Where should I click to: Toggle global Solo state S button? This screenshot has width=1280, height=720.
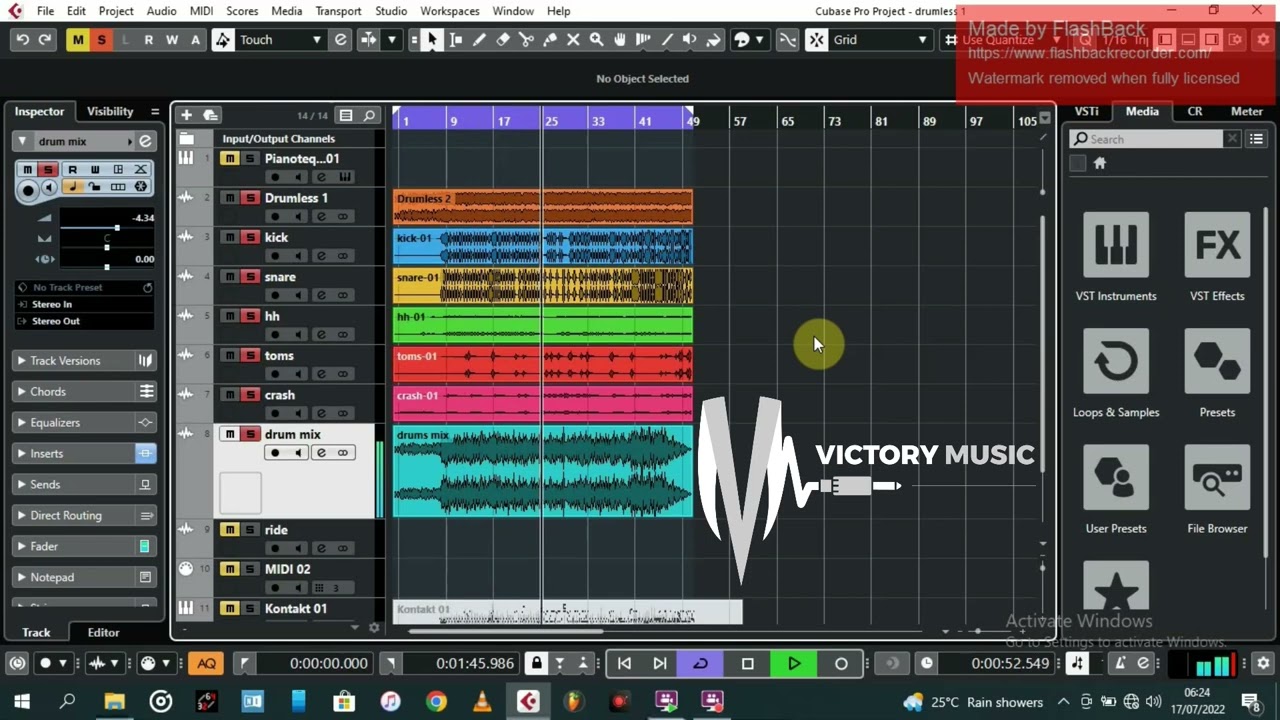[x=101, y=40]
